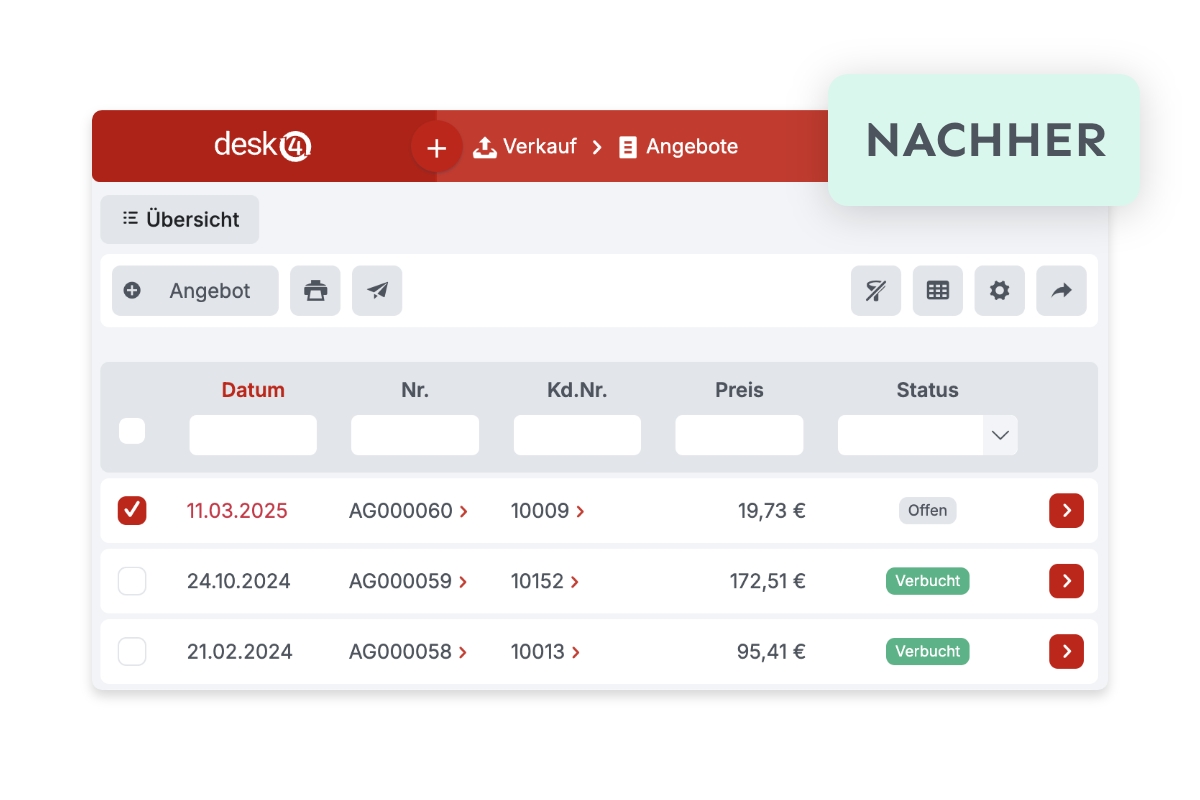The image size is (1200, 800).
Task: Click the desk4 logo
Action: tap(263, 146)
